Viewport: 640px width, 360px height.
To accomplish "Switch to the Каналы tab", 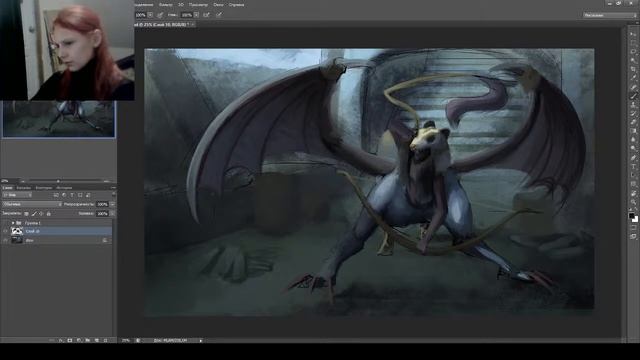I will (23, 188).
